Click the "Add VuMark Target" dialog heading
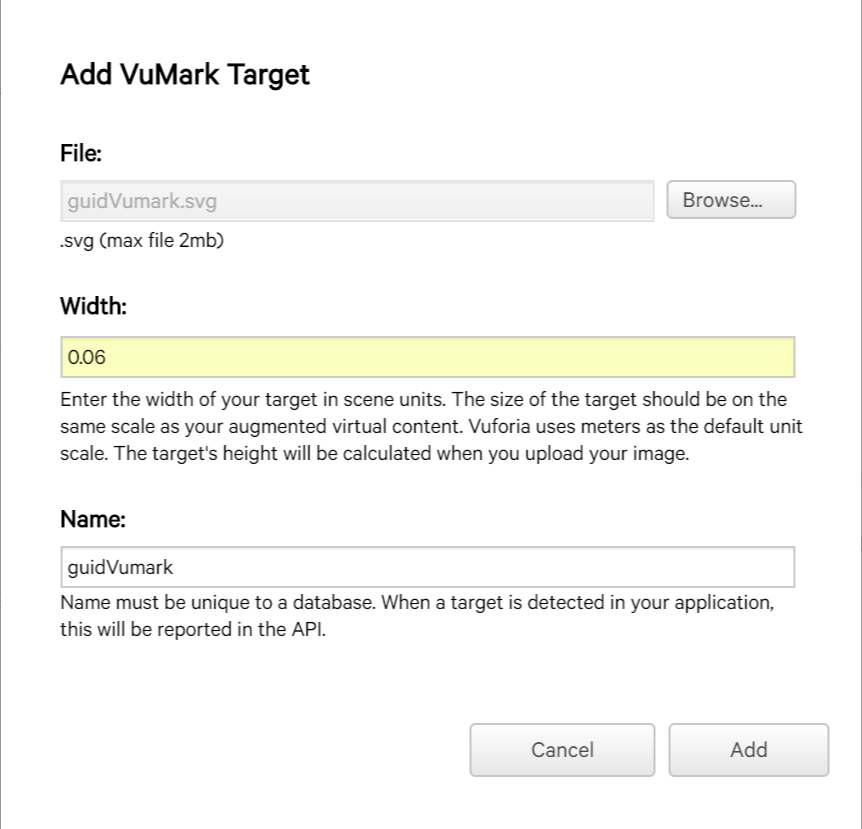 click(185, 75)
